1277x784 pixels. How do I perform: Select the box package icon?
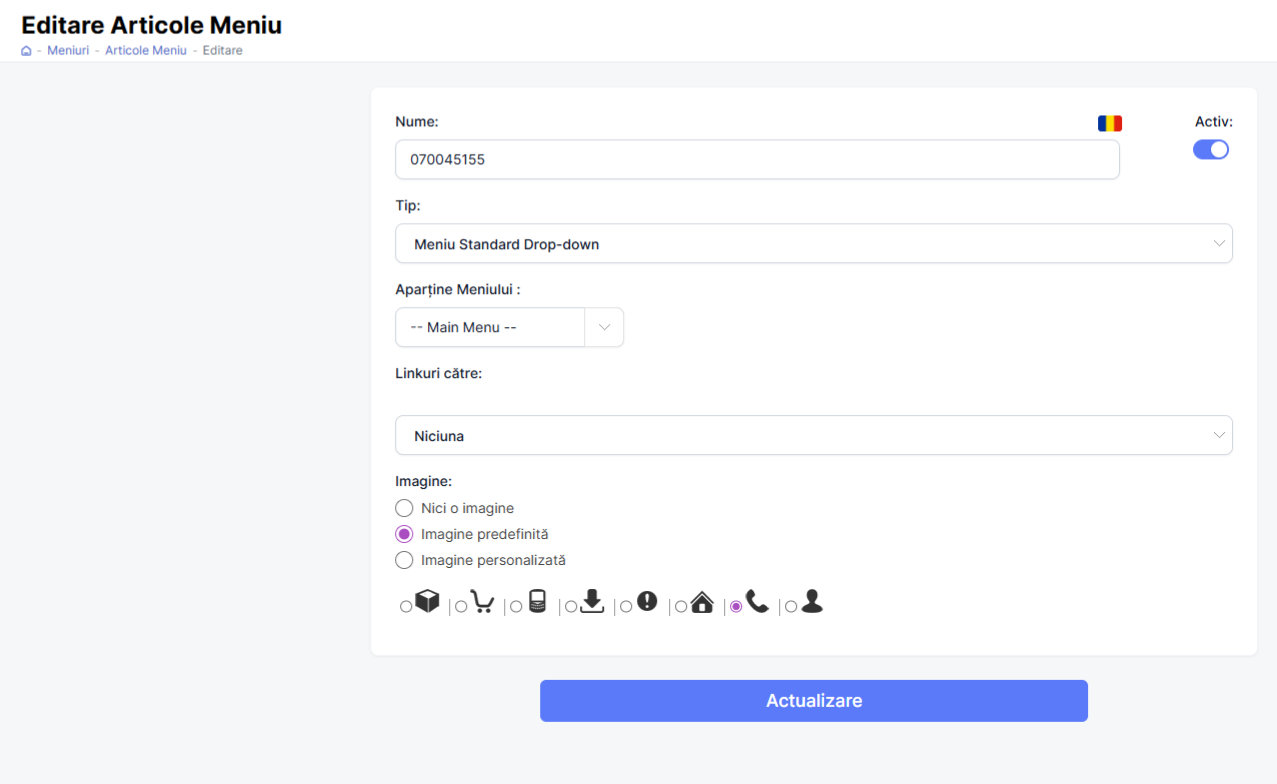click(406, 606)
